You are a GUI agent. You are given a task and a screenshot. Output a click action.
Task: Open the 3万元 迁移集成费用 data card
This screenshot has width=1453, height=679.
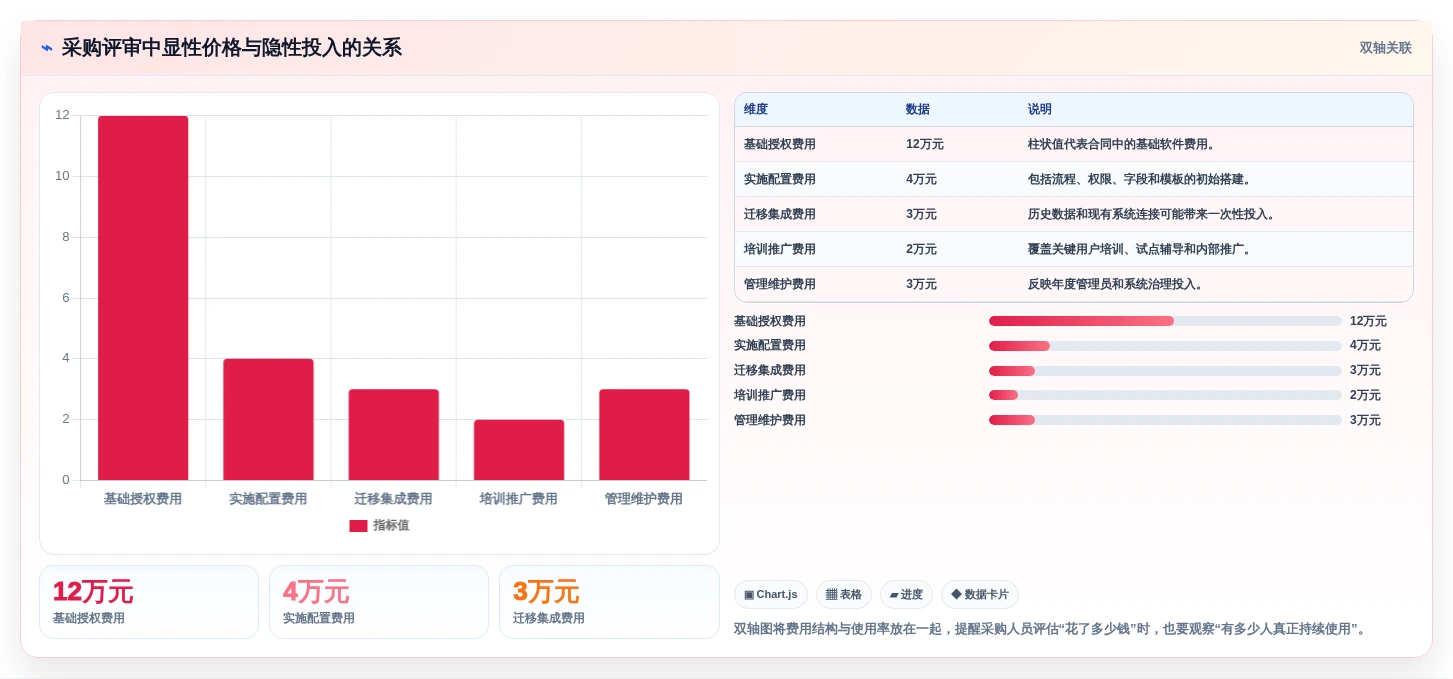[x=609, y=602]
